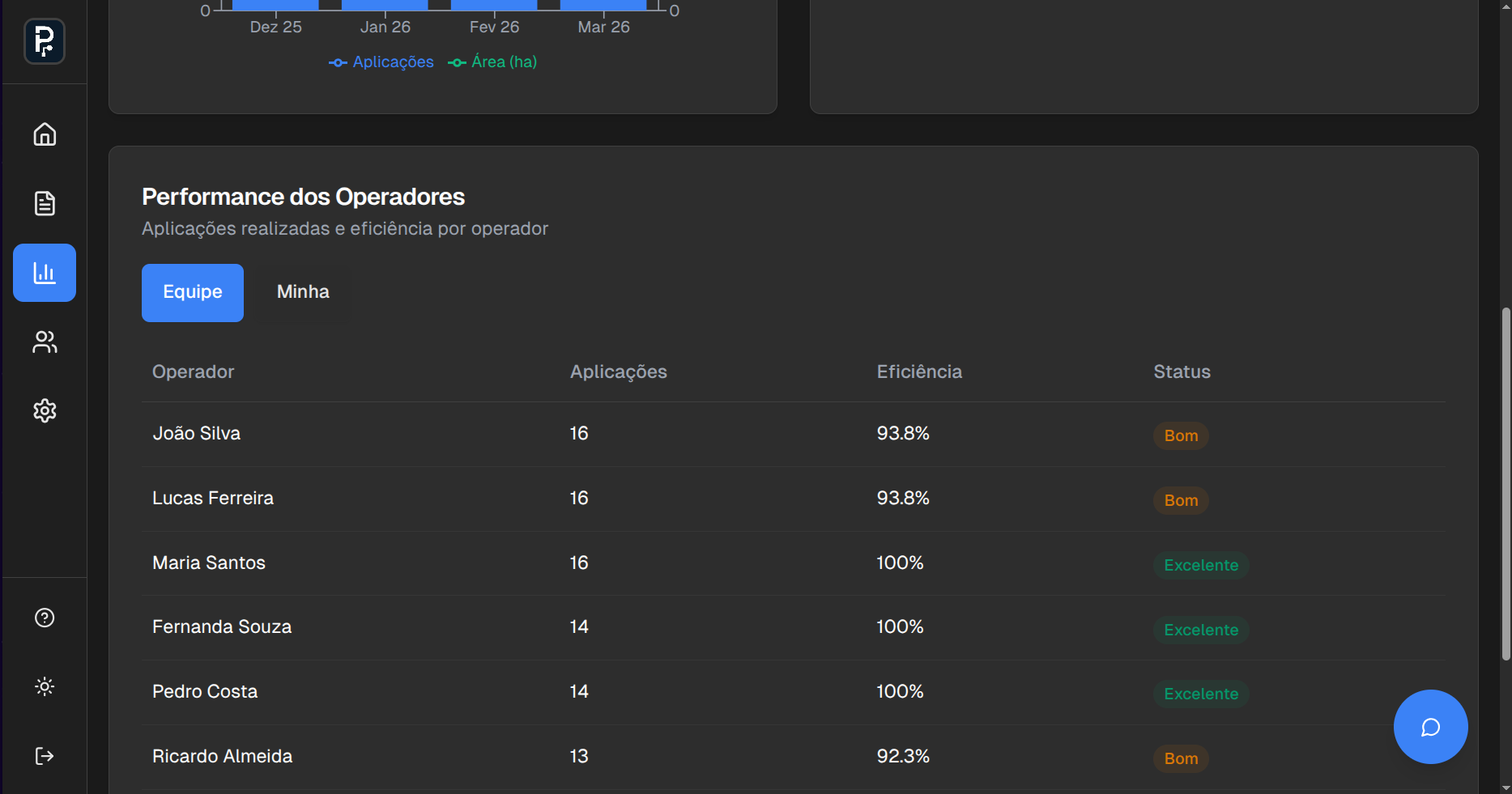Click the app logo at the top left

pos(44,41)
